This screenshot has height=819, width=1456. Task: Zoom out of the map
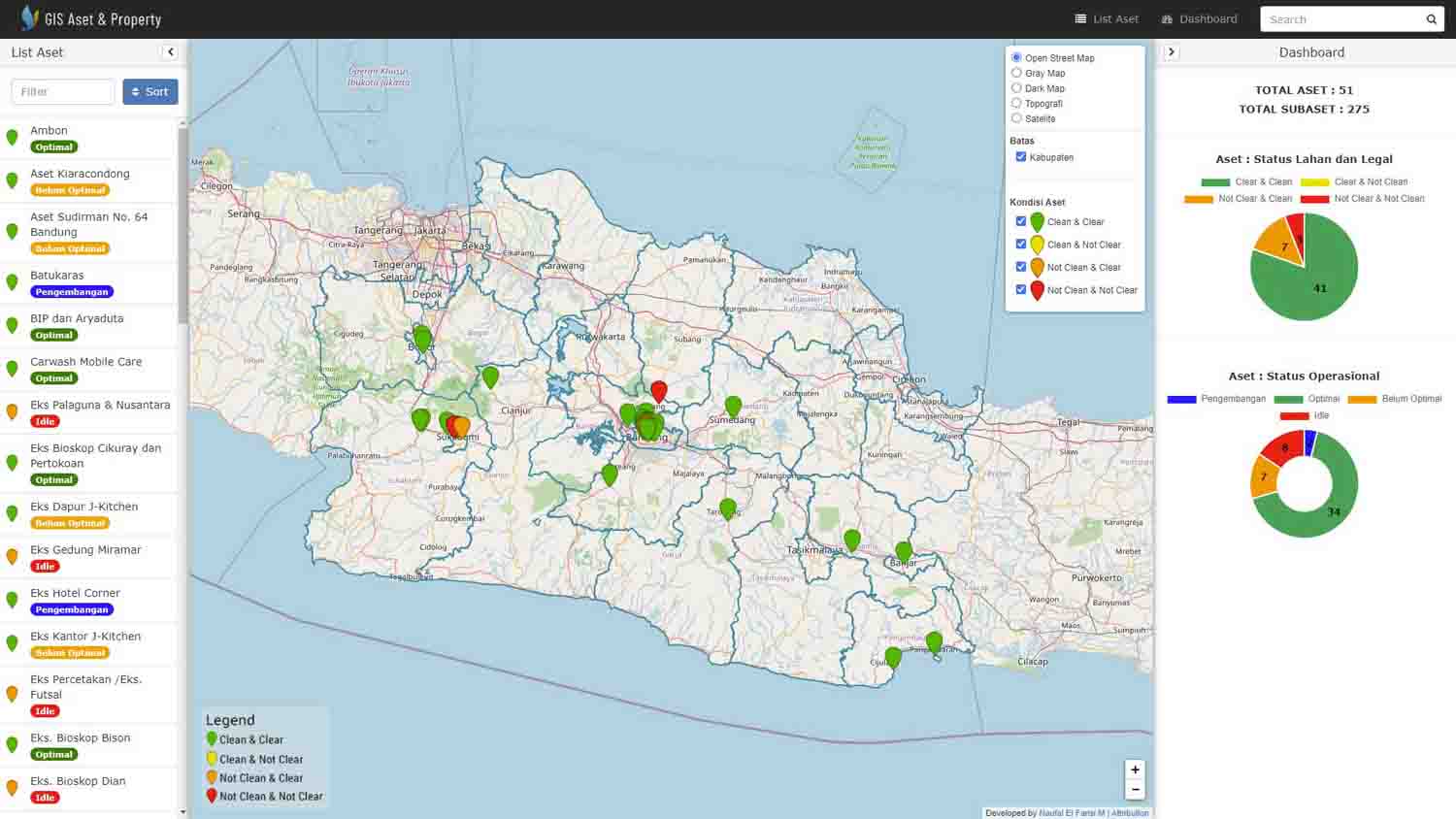tap(1135, 789)
